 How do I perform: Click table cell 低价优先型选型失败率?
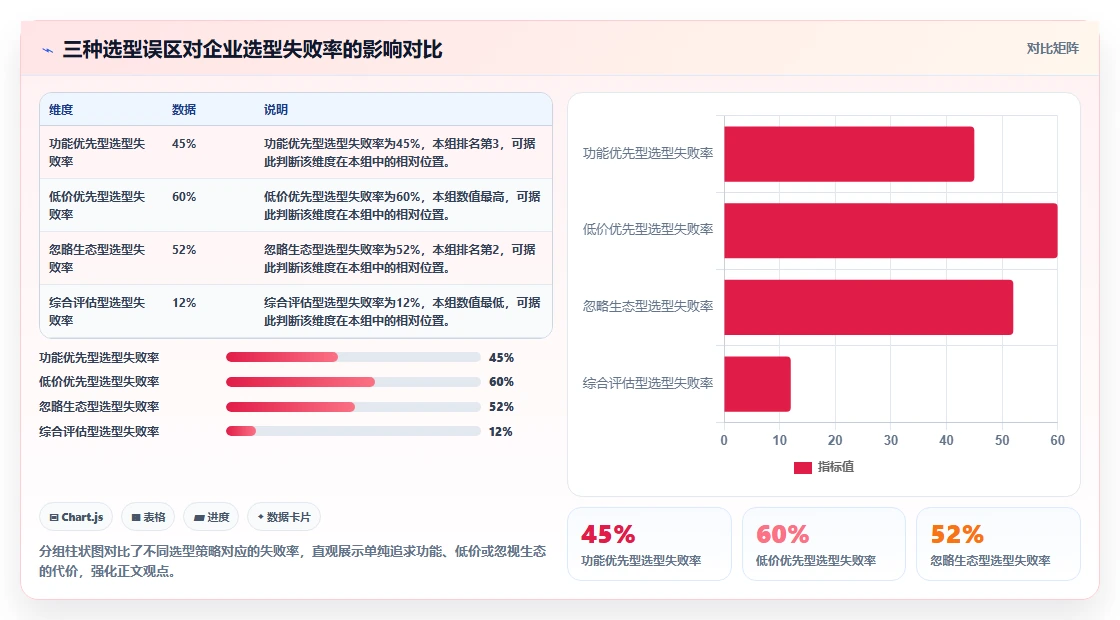click(x=97, y=206)
